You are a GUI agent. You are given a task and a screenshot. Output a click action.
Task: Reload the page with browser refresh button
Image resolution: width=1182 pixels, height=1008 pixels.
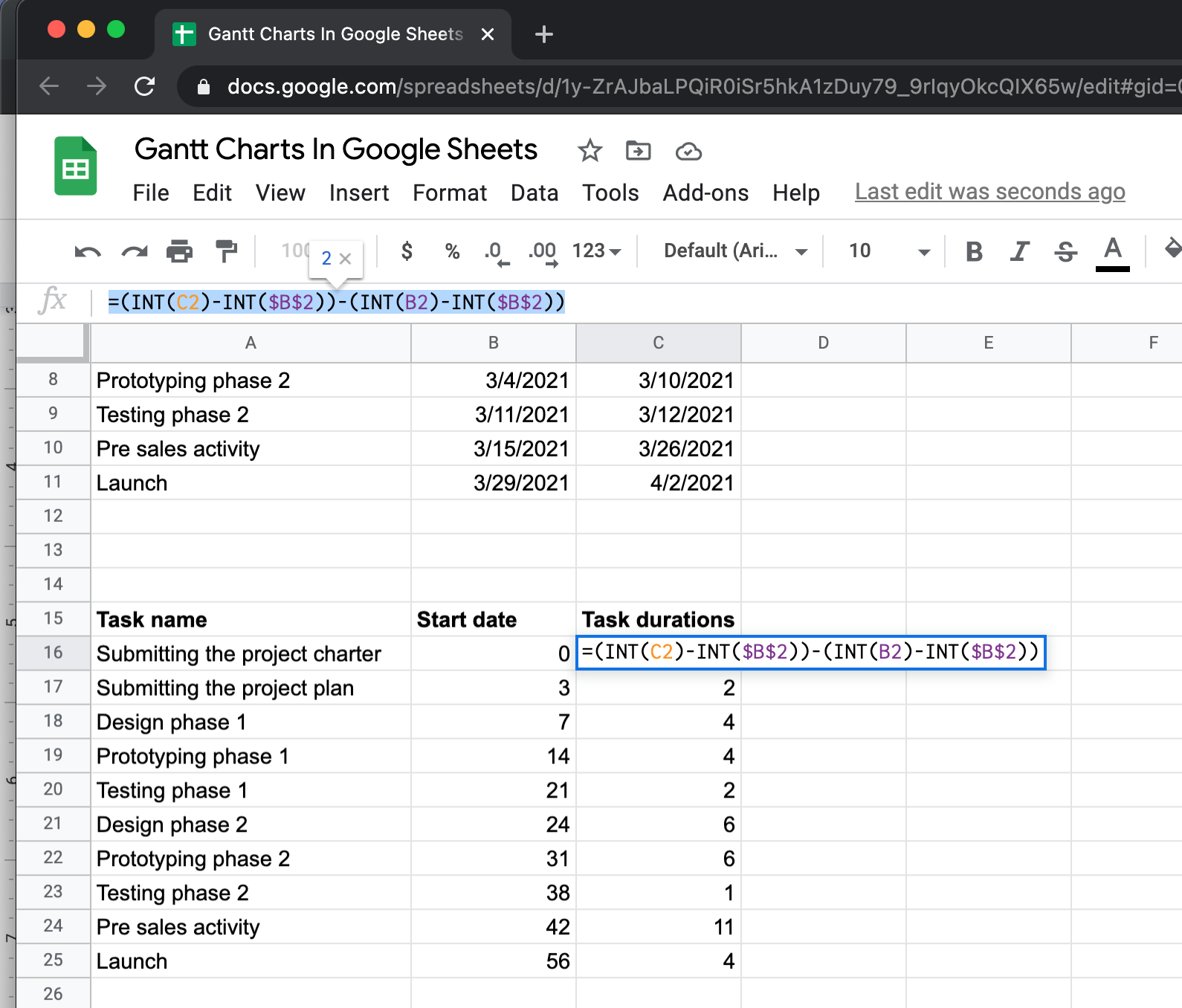click(x=145, y=87)
